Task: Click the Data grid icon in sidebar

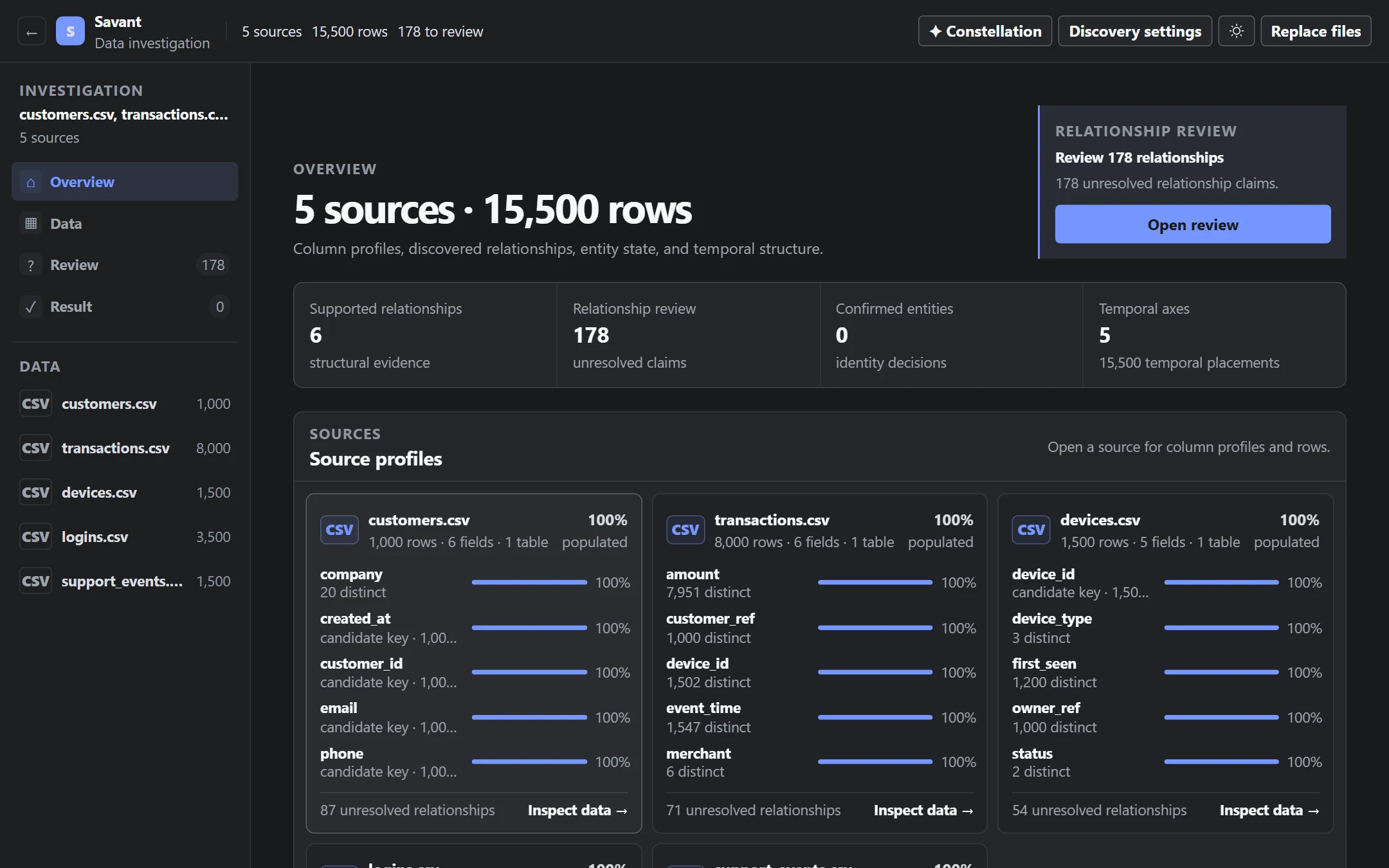Action: [31, 224]
